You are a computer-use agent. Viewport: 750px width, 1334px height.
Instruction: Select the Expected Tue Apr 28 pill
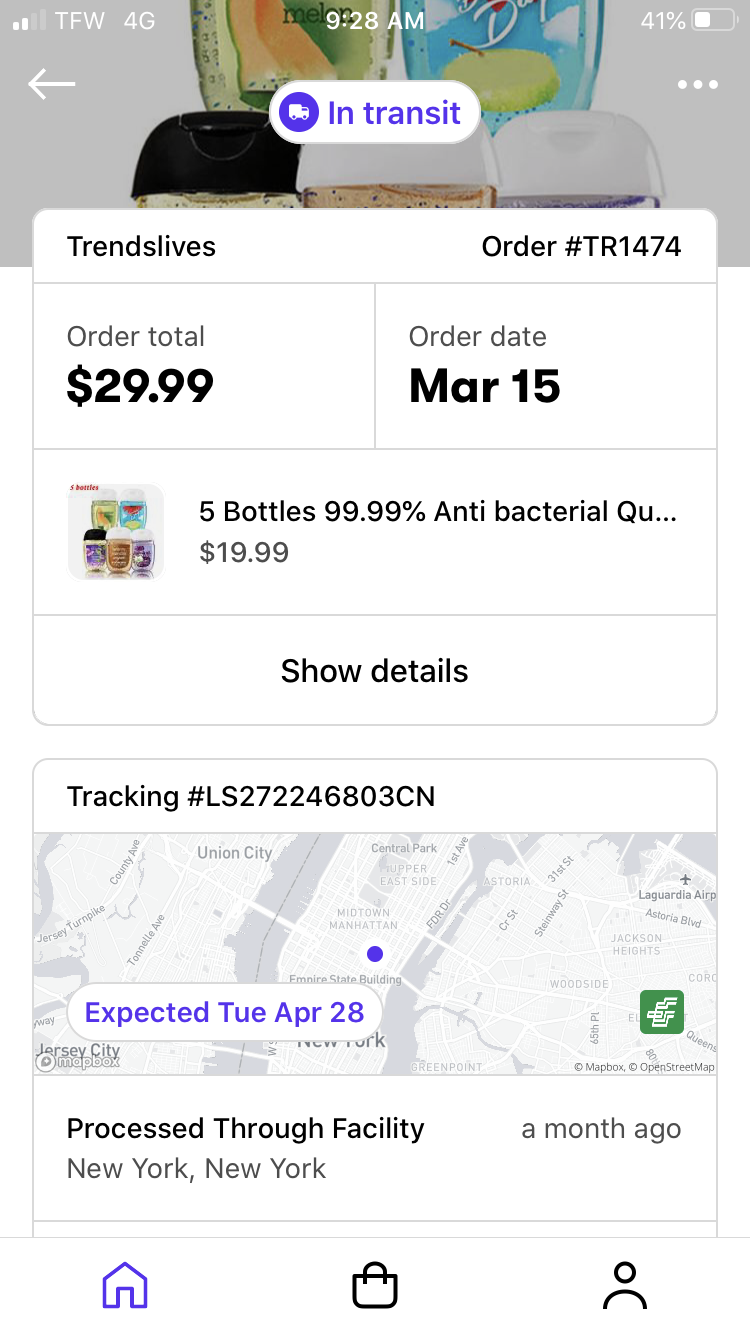tap(225, 1012)
